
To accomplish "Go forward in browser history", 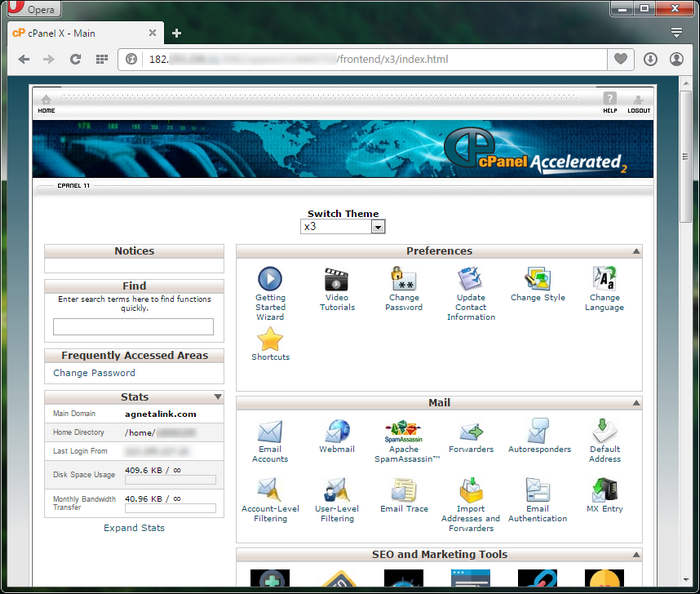I will 49,59.
